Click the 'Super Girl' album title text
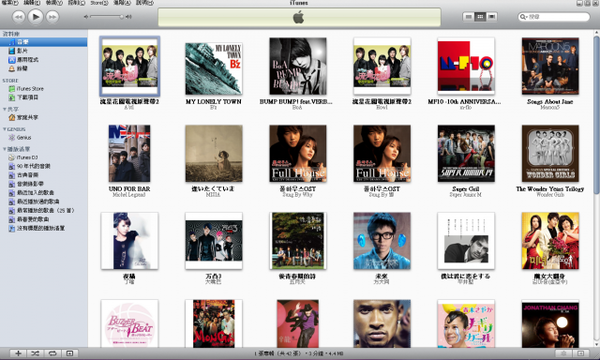 [466, 189]
